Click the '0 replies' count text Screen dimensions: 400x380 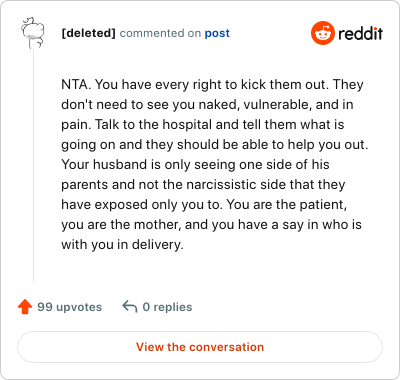tap(167, 307)
